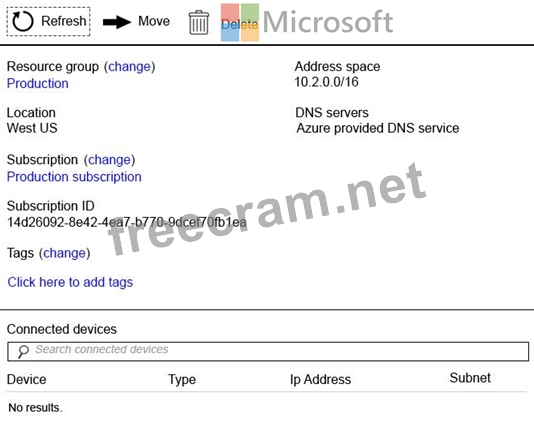Viewport: 534px width, 424px height.
Task: Open the Production resource group link
Action: click(38, 83)
